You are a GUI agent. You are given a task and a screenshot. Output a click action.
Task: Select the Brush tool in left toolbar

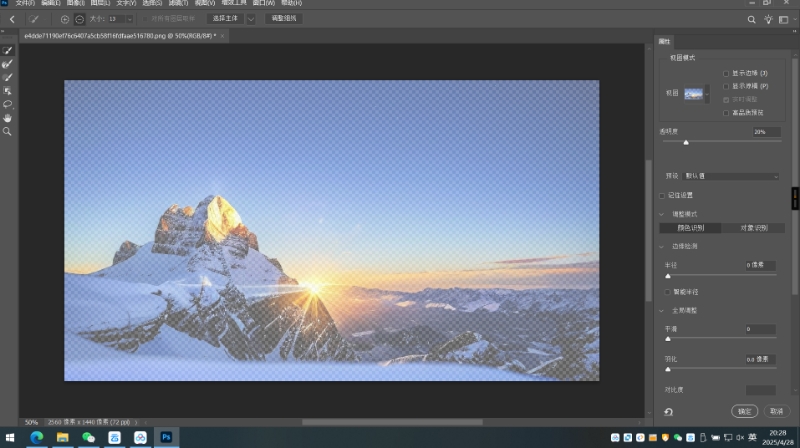7,77
